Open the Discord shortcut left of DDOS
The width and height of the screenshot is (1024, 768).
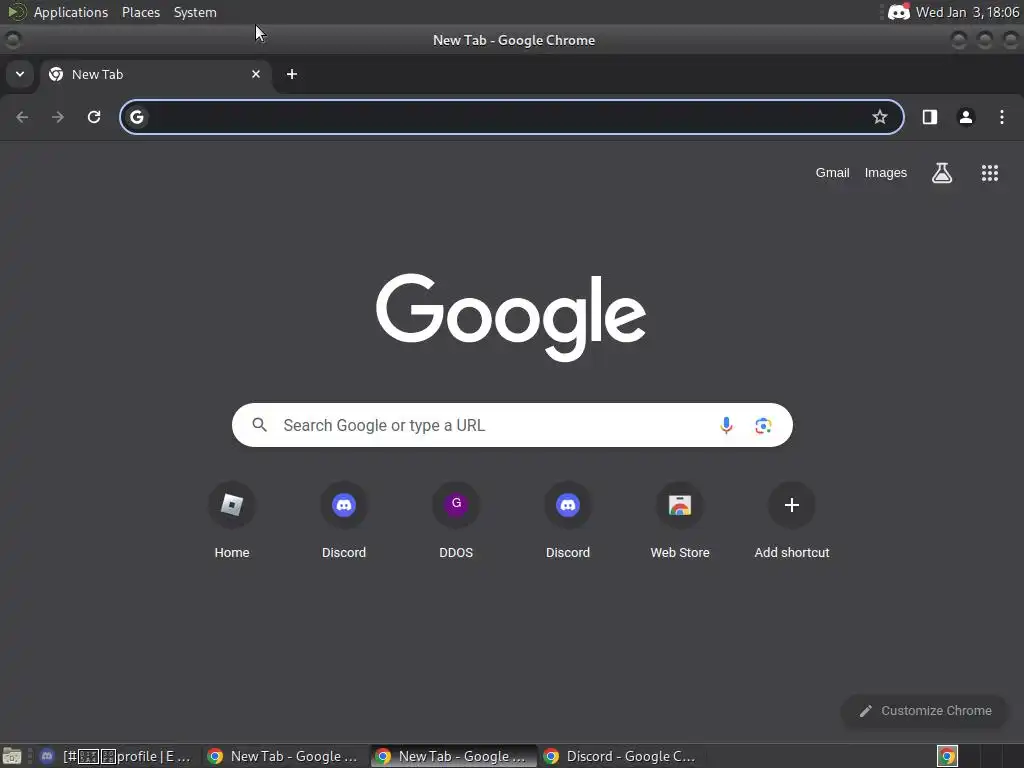pos(344,520)
